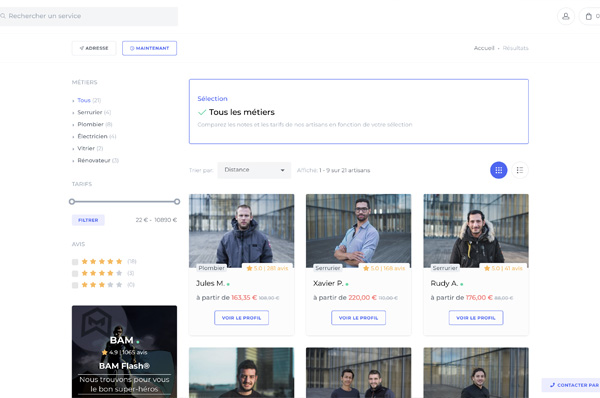Click the Rechercher un service field

pos(89,16)
